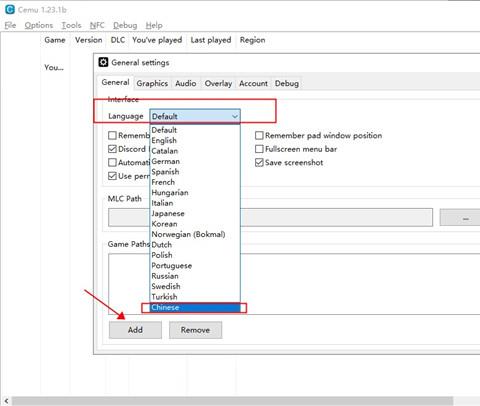480x406 pixels.
Task: Sort by Last played column header
Action: (211, 40)
